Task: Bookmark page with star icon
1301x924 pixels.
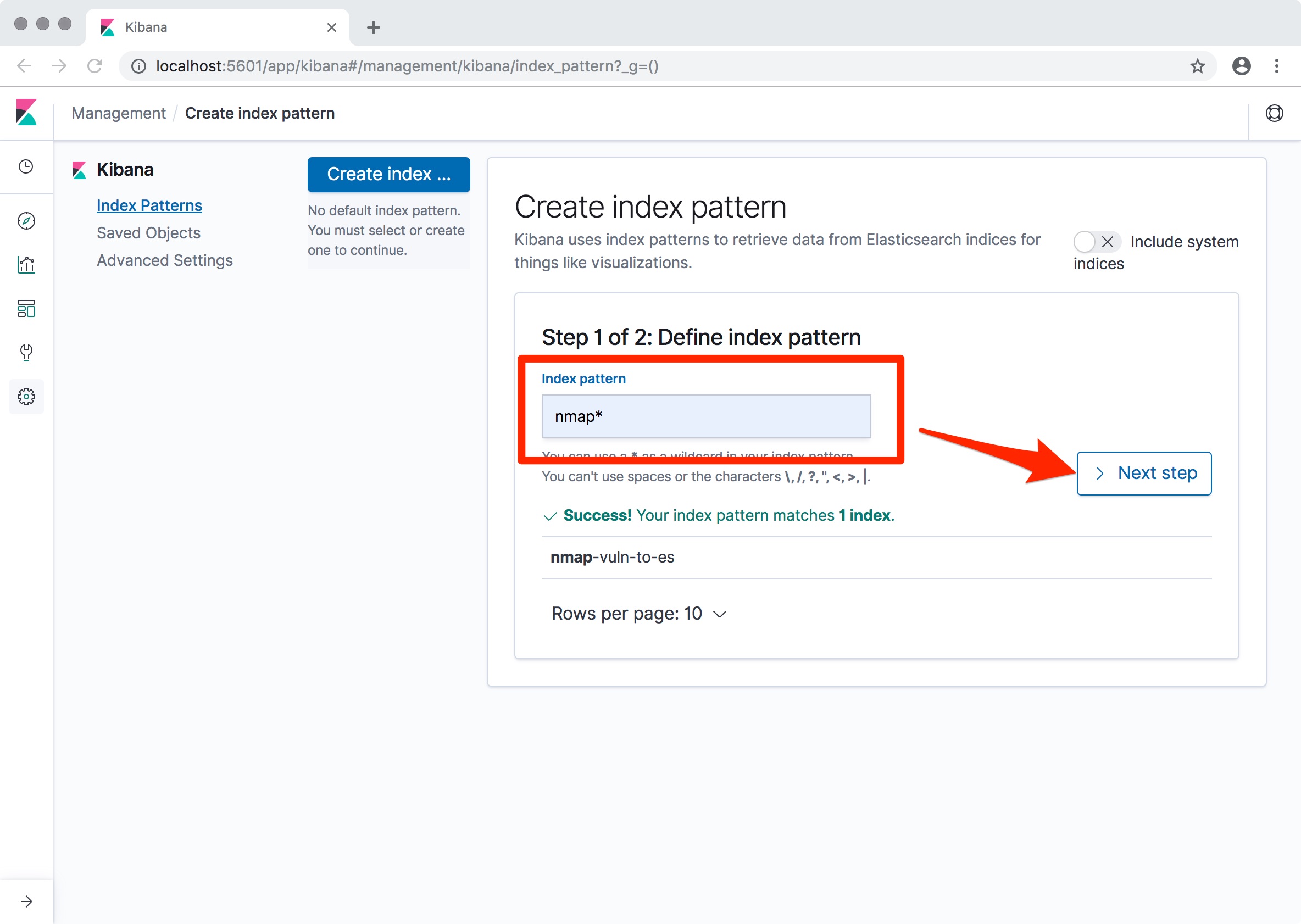Action: (1197, 66)
